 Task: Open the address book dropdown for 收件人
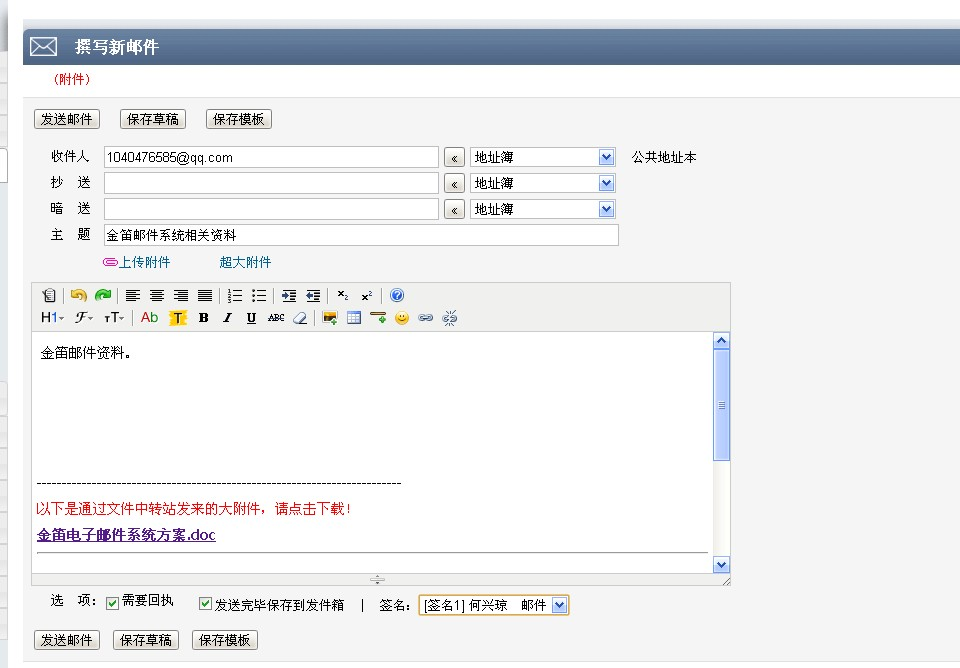pyautogui.click(x=542, y=157)
